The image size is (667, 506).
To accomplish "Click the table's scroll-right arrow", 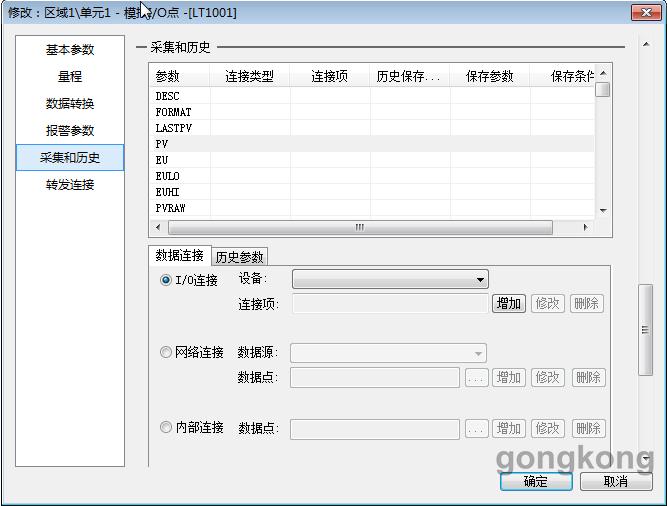I will pyautogui.click(x=585, y=227).
